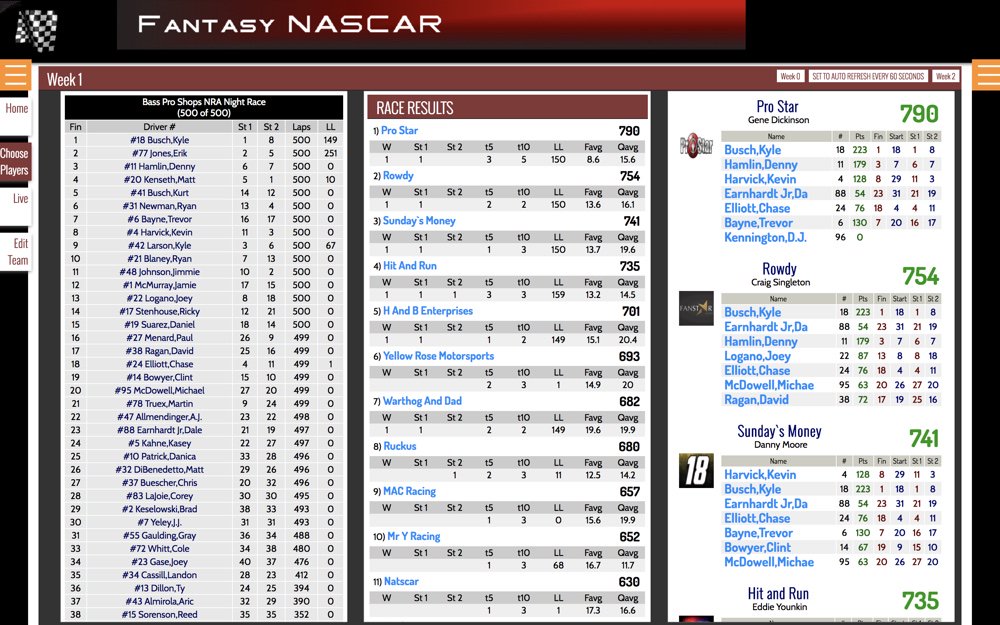Click the Rowdy team Fanstar logo
1000x625 pixels.
[x=696, y=309]
